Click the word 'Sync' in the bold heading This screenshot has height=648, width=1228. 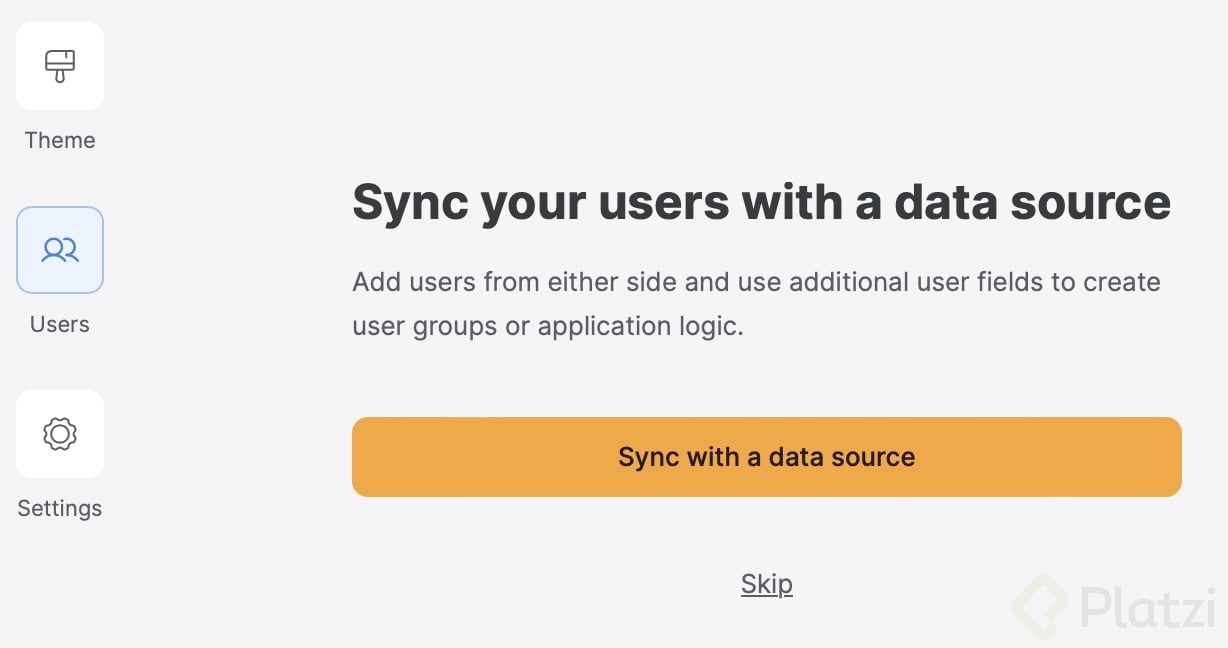410,203
